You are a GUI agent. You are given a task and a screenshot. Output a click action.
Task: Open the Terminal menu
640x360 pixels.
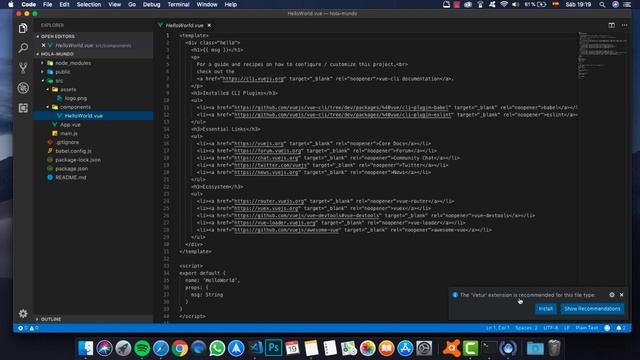click(178, 4)
